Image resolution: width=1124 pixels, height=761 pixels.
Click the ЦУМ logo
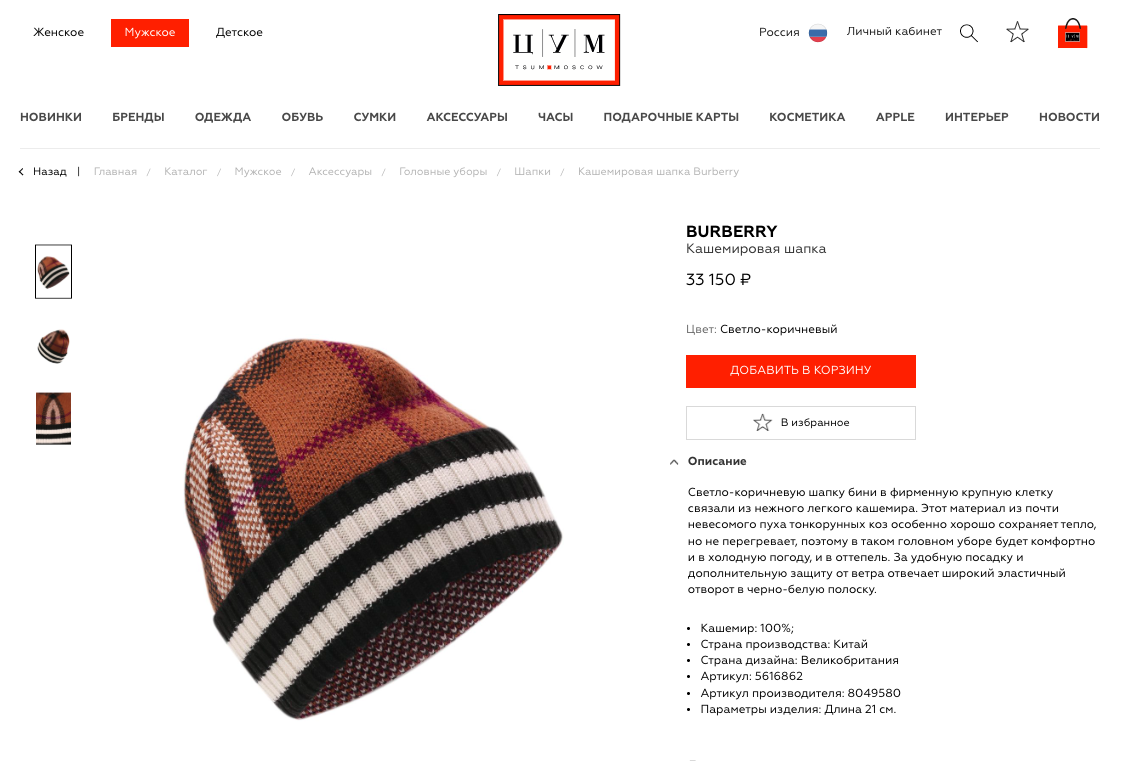pos(559,50)
